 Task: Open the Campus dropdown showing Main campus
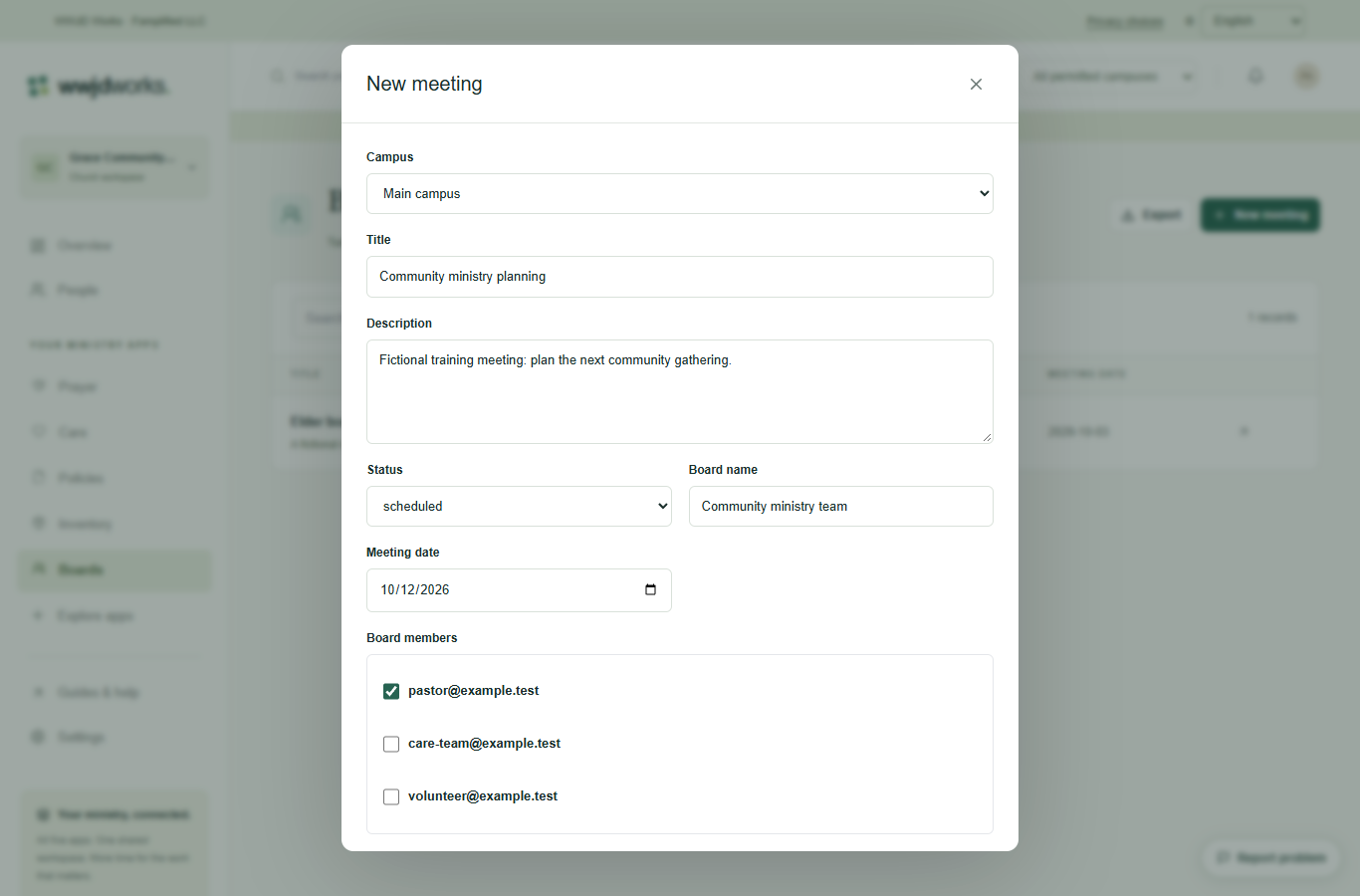[680, 194]
